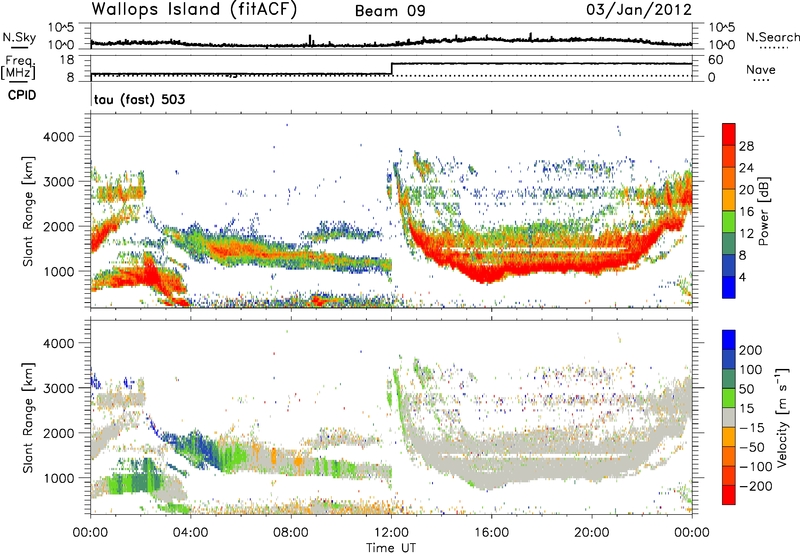The height and width of the screenshot is (554, 800).
Task: Click the '2000' tick on the velocity panel
Action: (58, 433)
